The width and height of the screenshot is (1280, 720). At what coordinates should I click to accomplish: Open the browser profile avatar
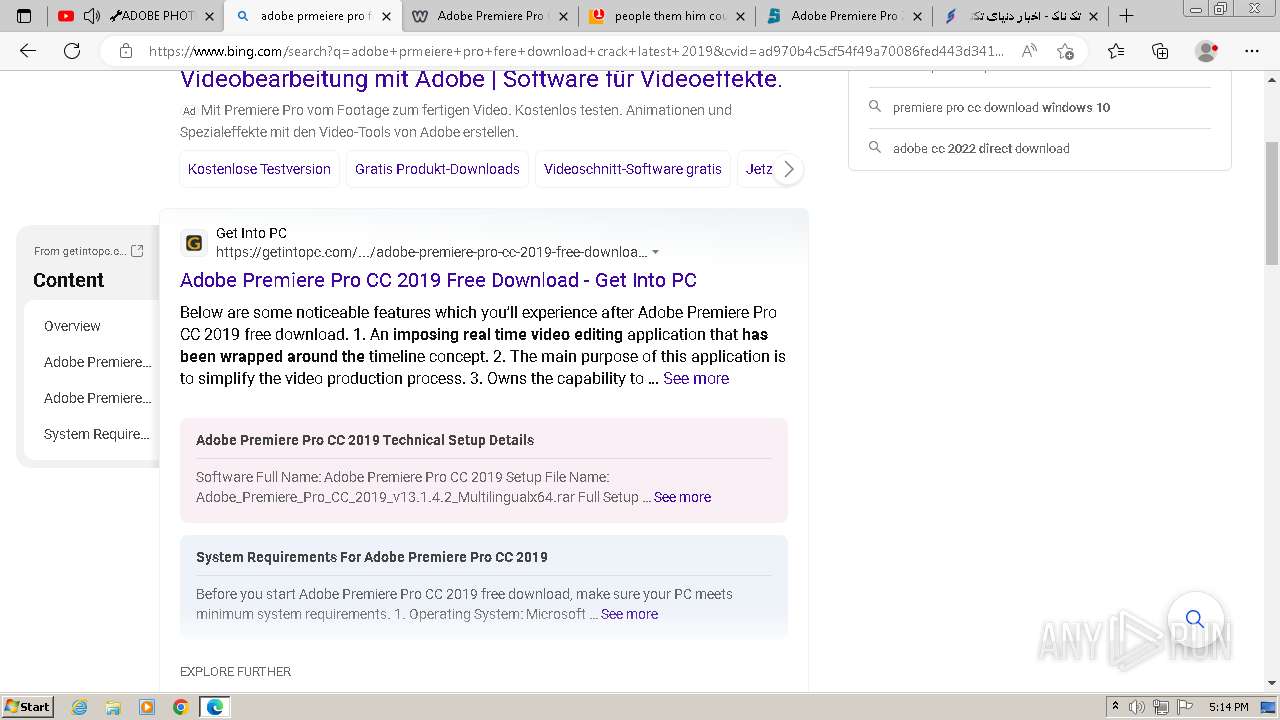point(1207,51)
